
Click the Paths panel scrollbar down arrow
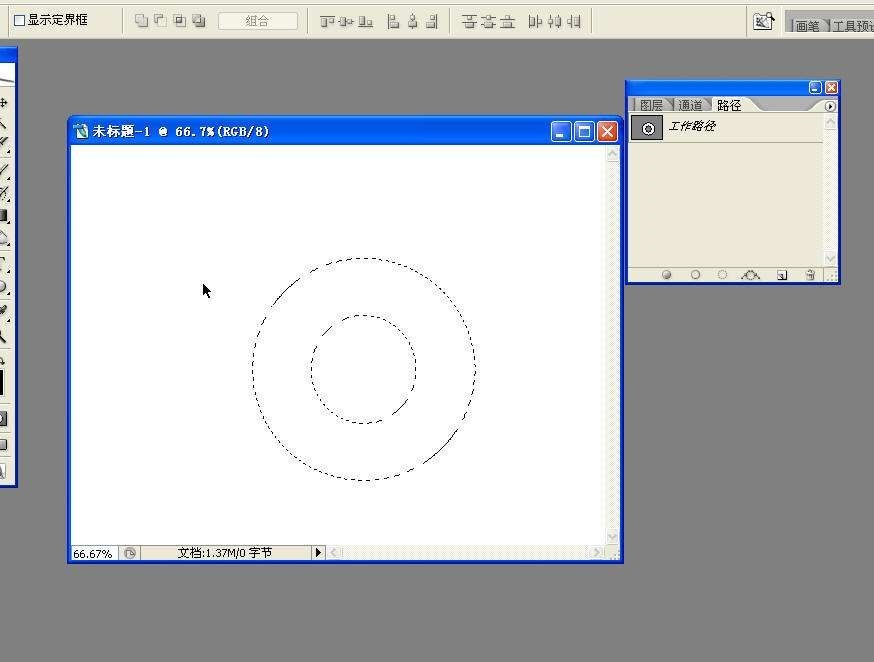pyautogui.click(x=831, y=256)
